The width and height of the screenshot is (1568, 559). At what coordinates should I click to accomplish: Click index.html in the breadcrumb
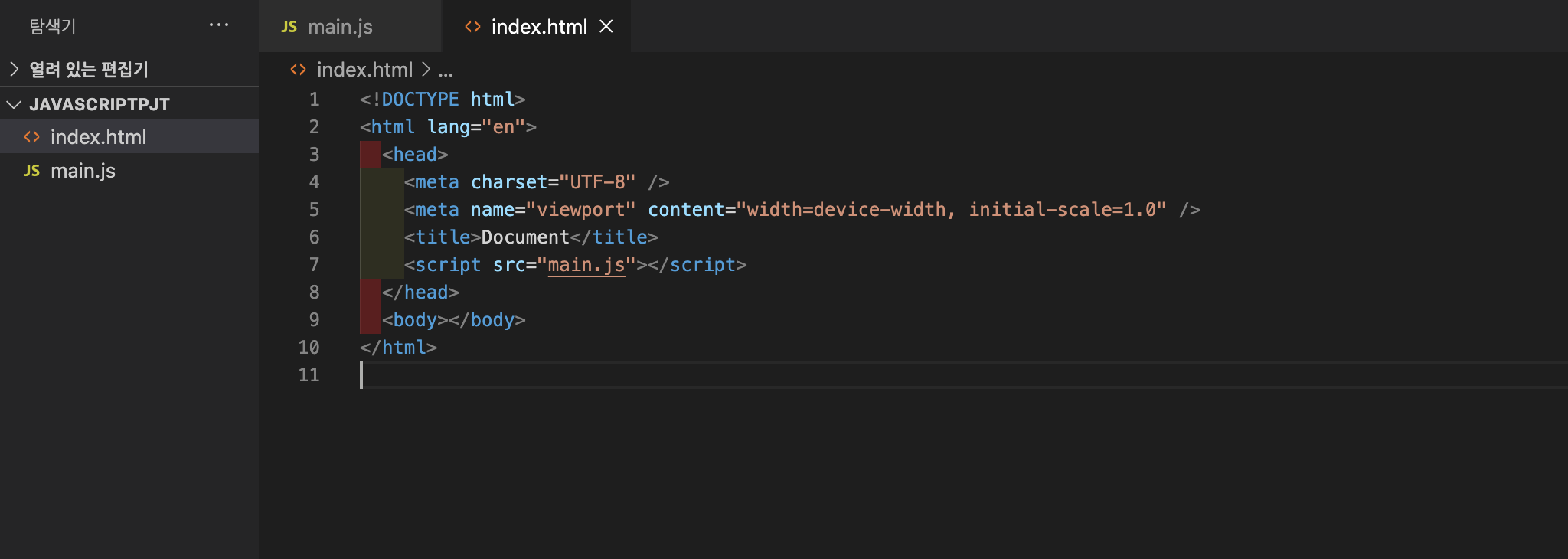(364, 70)
